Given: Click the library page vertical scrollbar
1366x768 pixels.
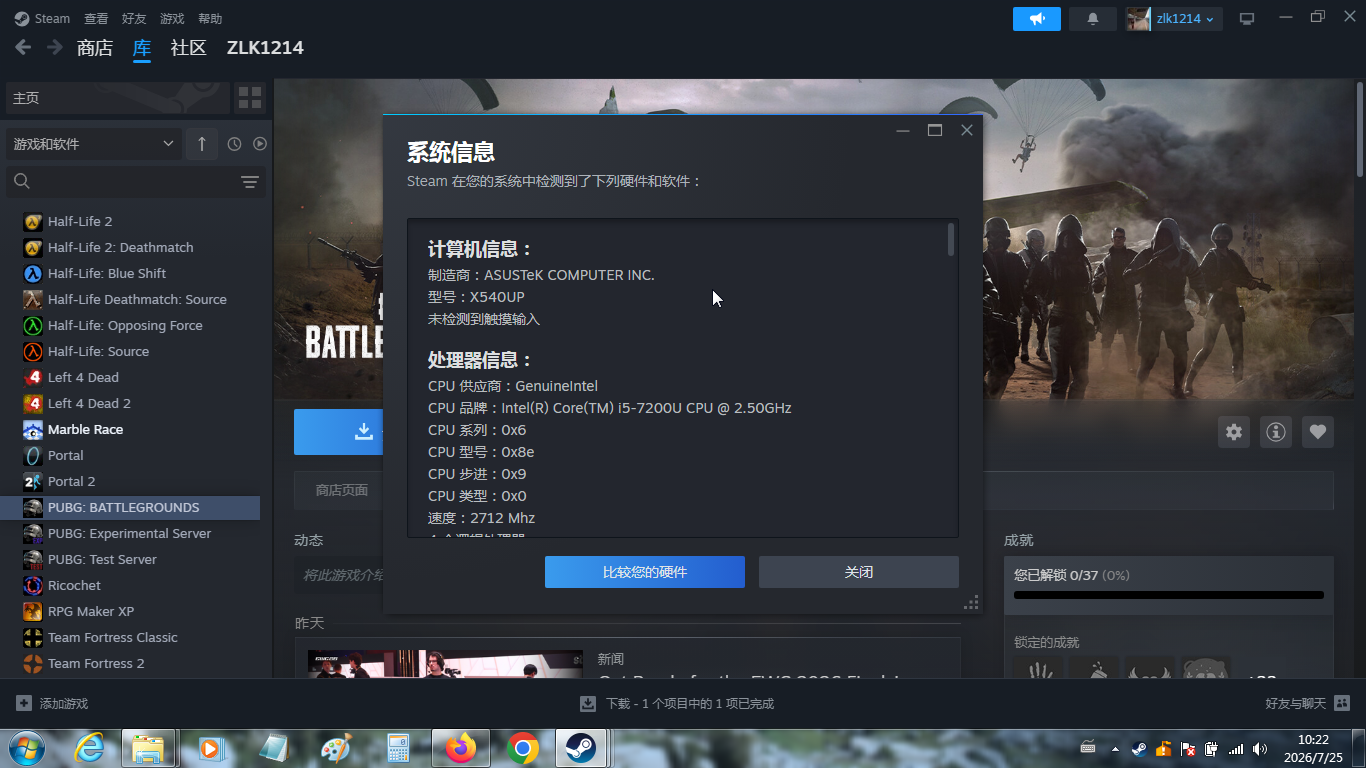Looking at the screenshot, I should click(1360, 130).
